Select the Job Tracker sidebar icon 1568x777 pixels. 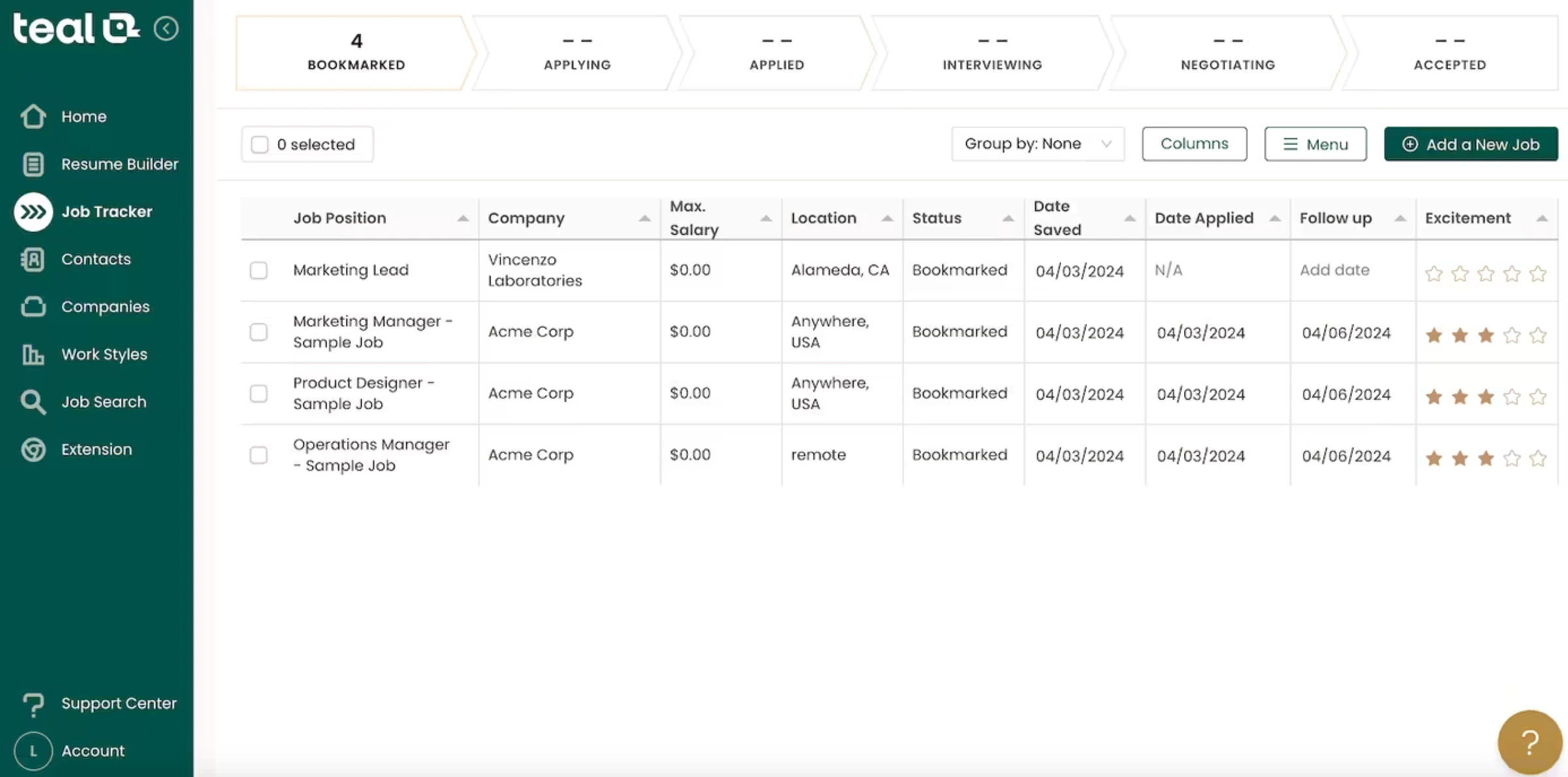click(x=33, y=212)
